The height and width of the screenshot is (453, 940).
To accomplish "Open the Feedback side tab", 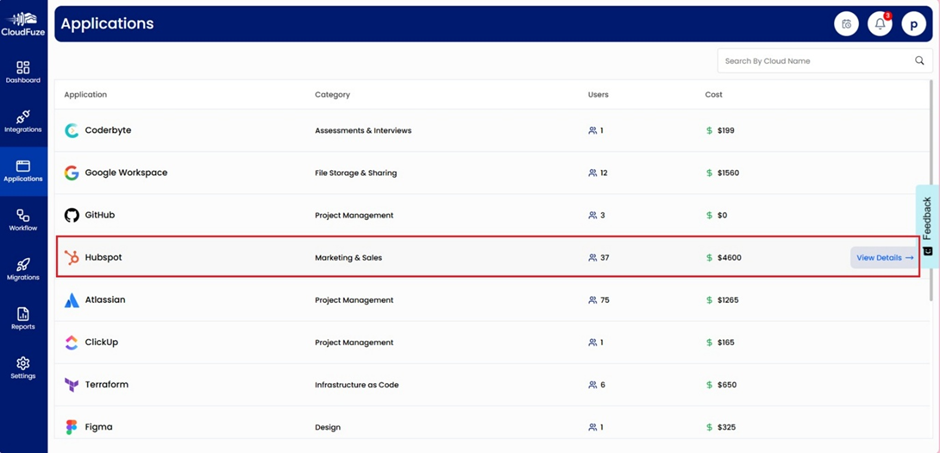I will [x=927, y=225].
